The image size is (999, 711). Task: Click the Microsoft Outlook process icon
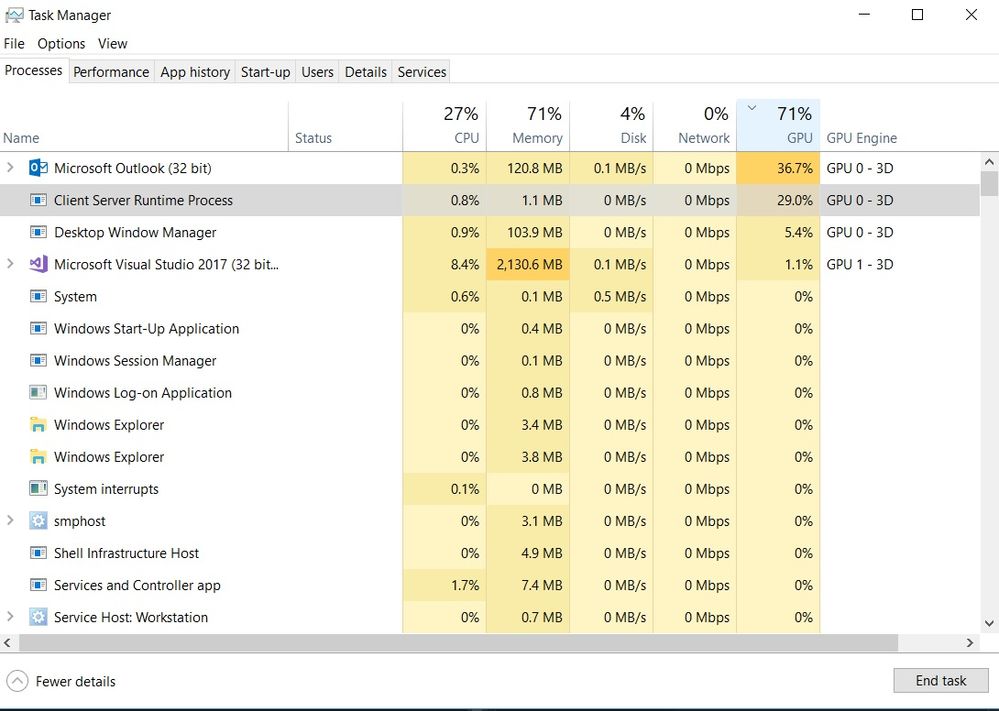(x=38, y=168)
